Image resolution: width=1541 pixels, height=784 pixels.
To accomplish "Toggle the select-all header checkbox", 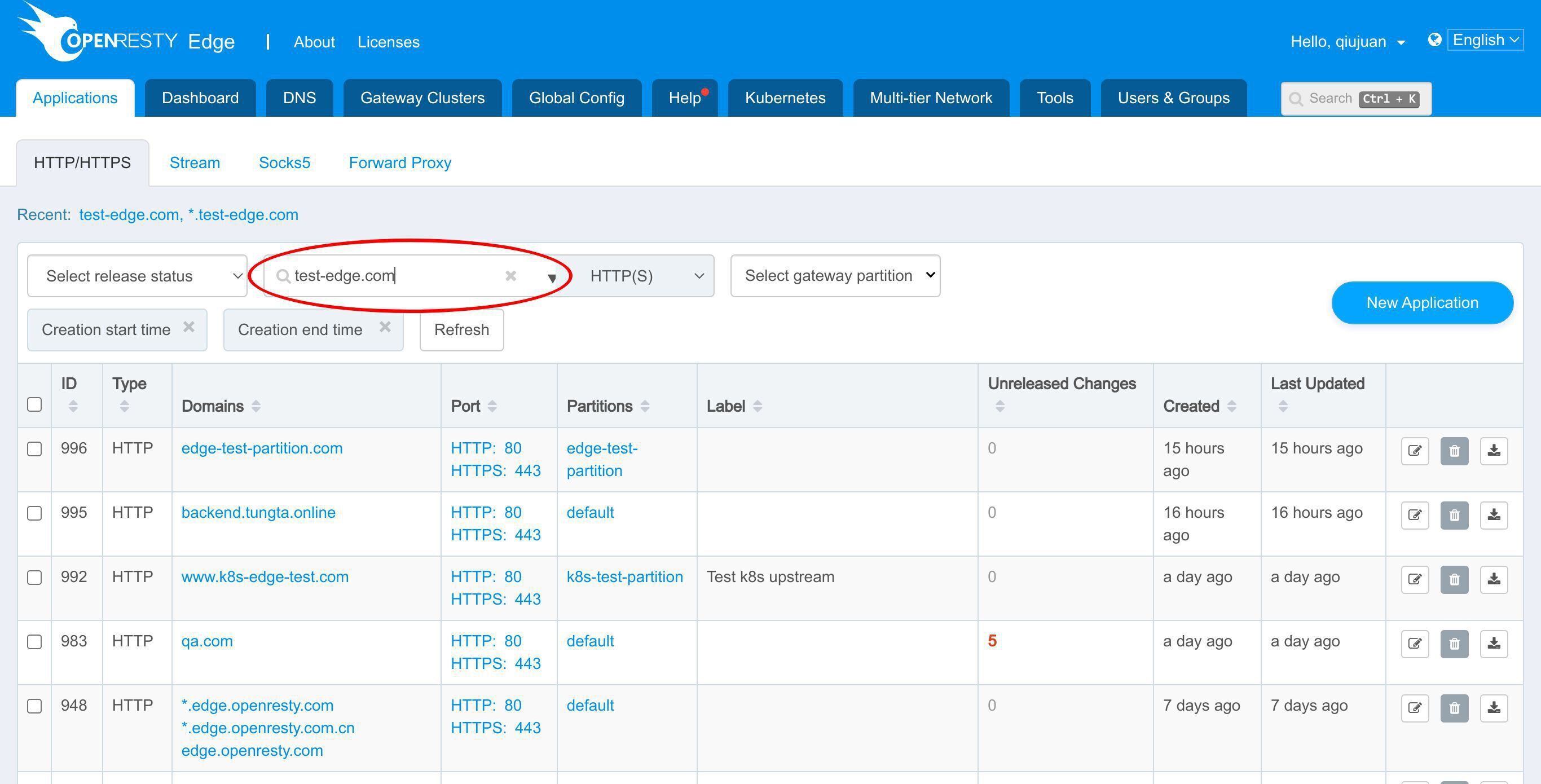I will [35, 404].
